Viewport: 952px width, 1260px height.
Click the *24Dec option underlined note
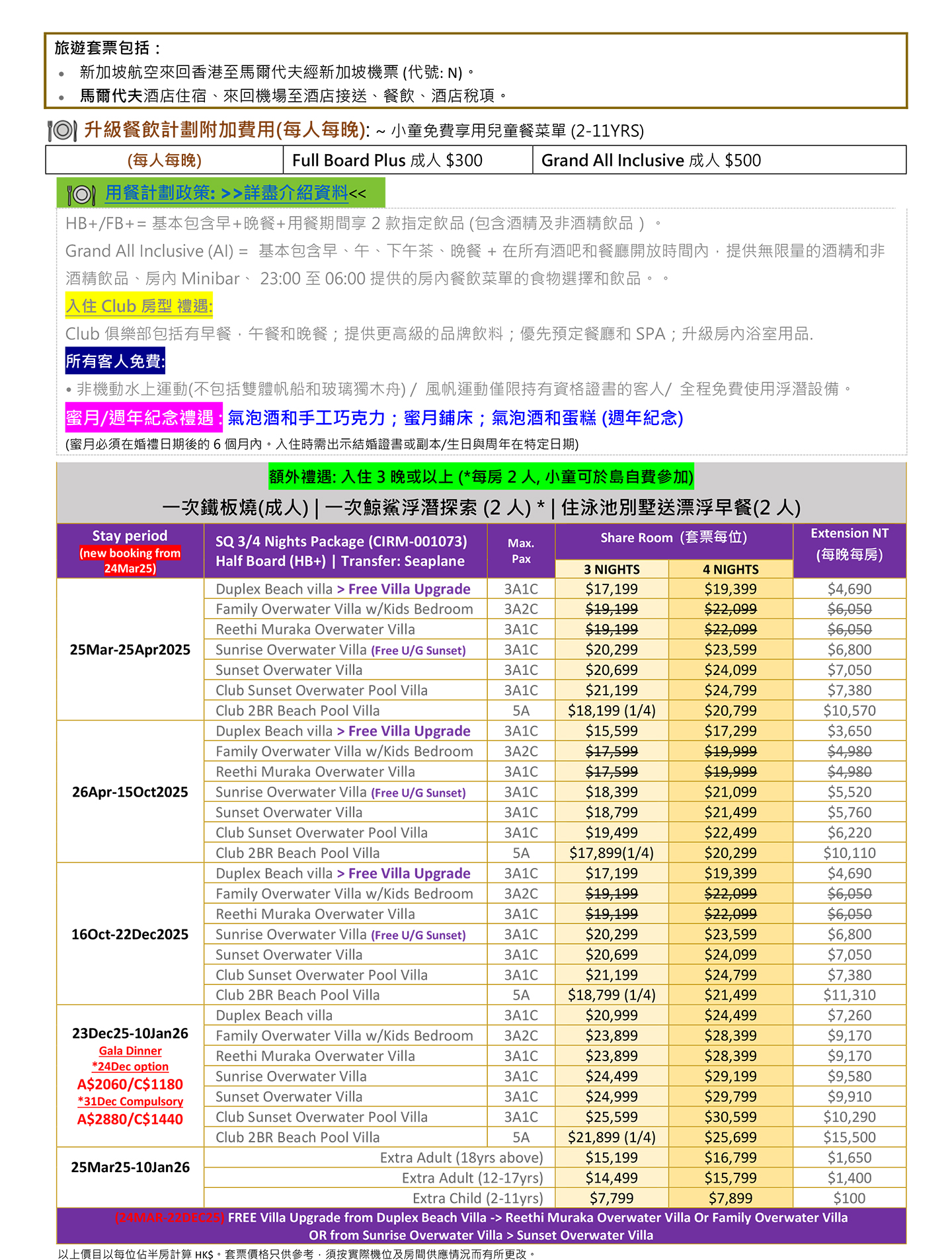pyautogui.click(x=130, y=1066)
